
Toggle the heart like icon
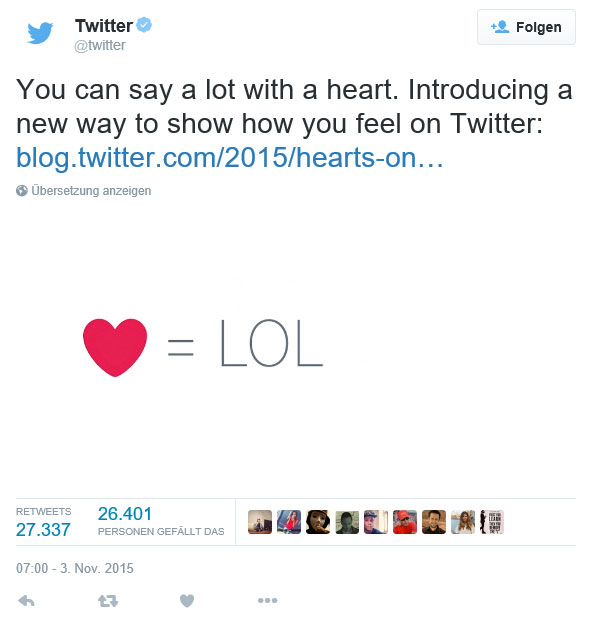coord(187,601)
